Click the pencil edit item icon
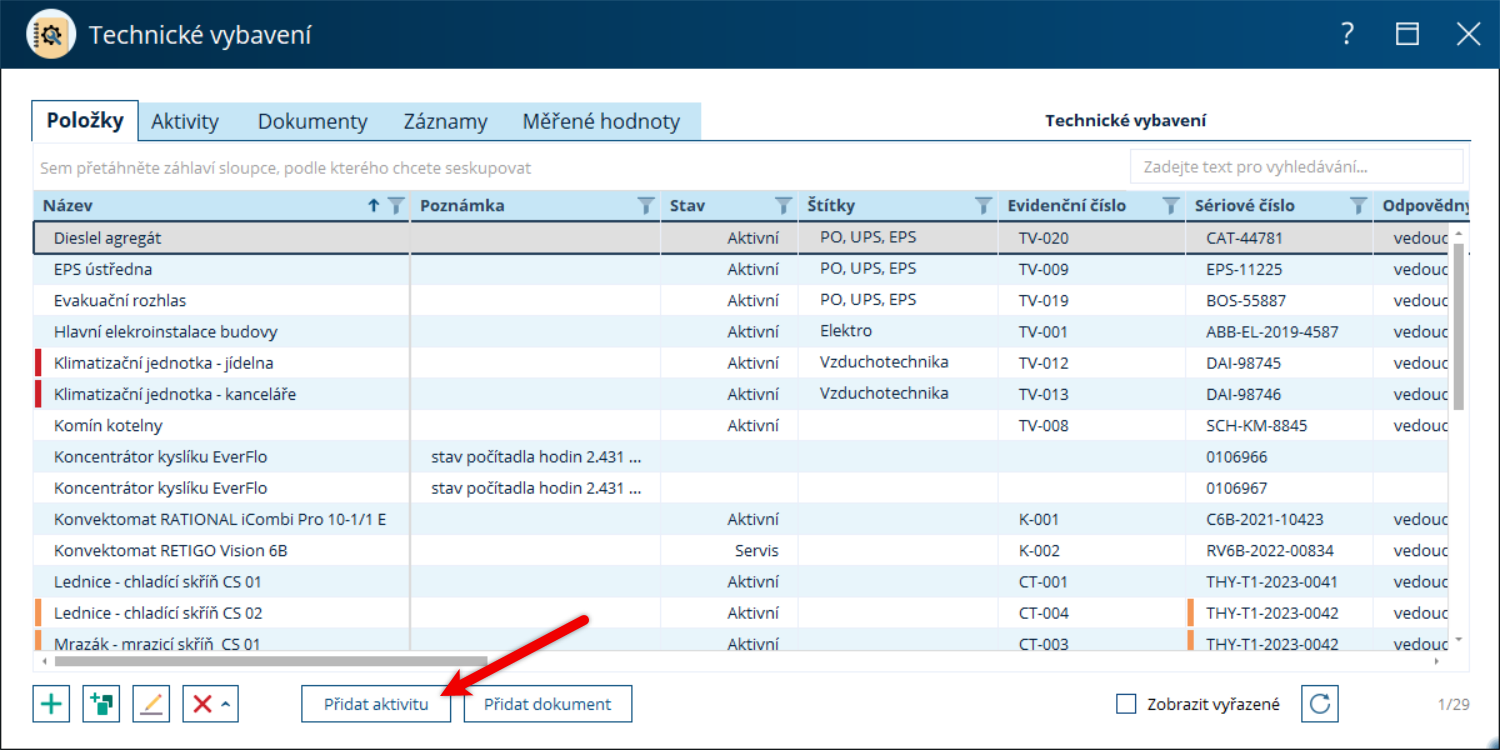The image size is (1500, 750). [x=151, y=704]
